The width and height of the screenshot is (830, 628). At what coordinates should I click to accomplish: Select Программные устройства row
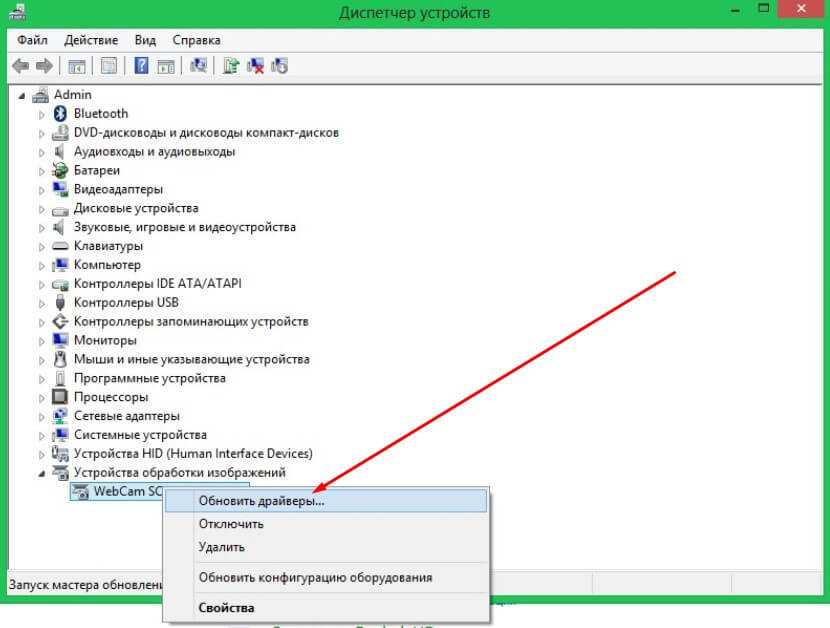[150, 378]
